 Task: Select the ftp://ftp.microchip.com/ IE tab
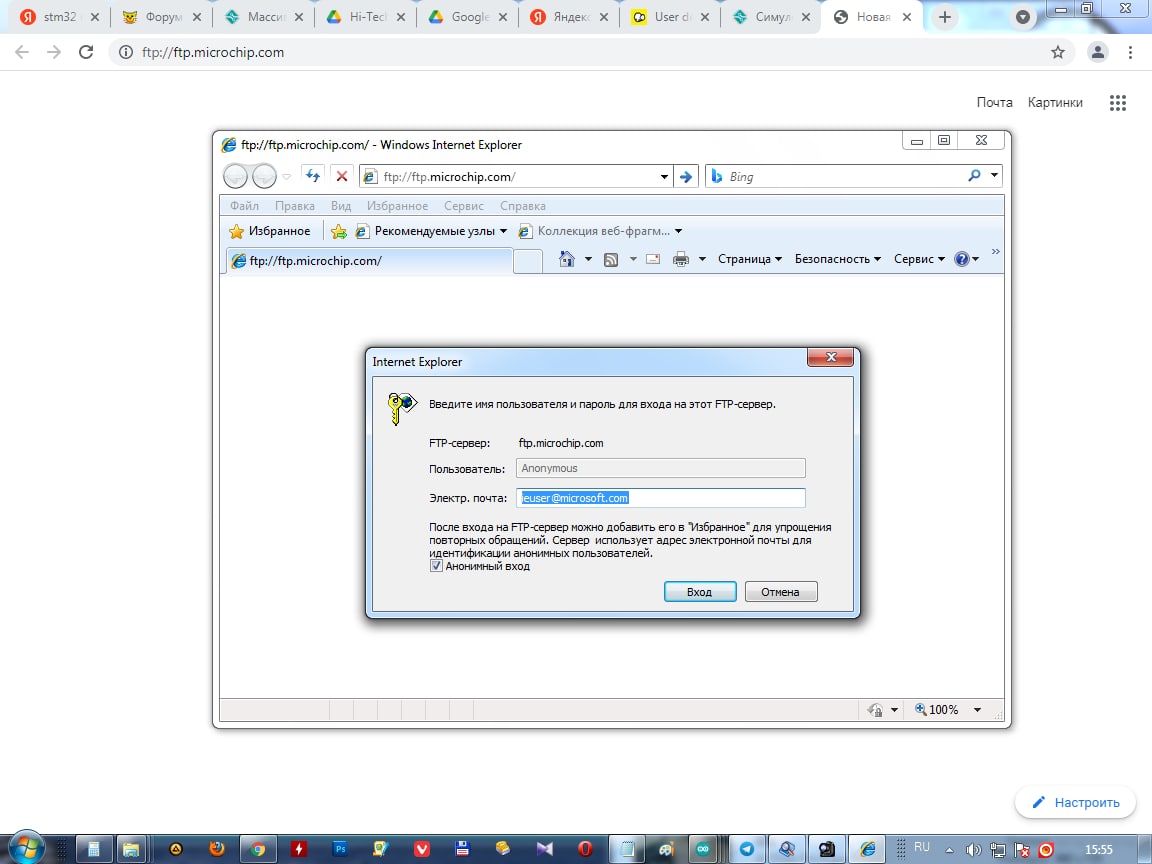369,261
